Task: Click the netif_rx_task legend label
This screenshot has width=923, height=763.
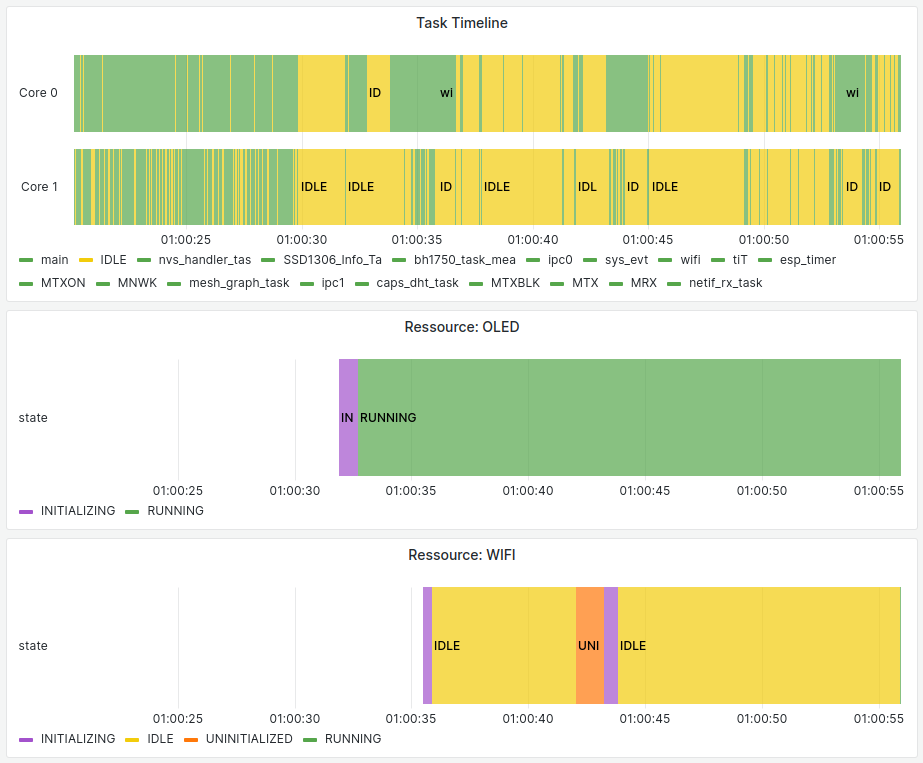Action: click(725, 283)
